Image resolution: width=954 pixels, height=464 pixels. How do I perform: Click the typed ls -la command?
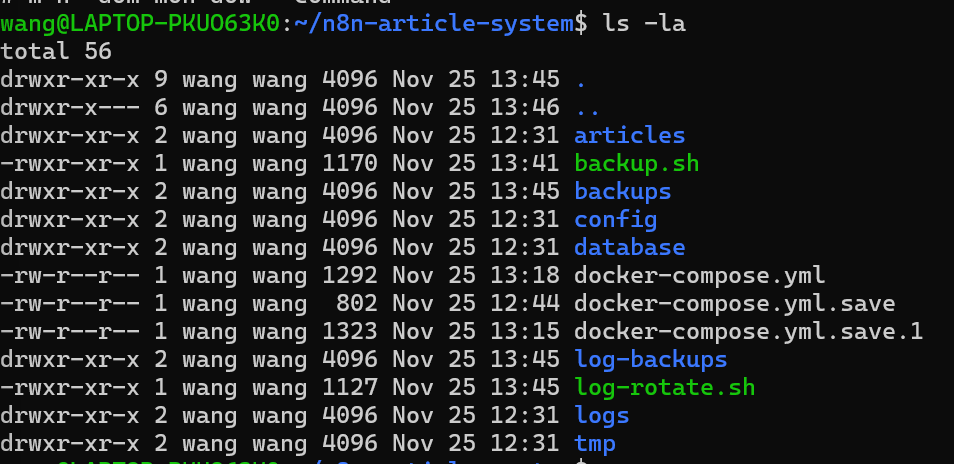click(x=644, y=23)
